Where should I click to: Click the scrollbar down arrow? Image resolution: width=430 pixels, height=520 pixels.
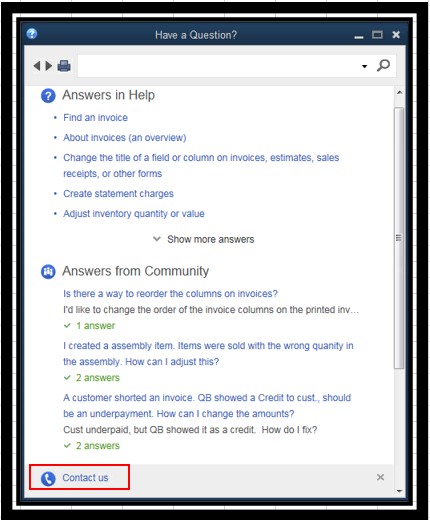point(399,491)
